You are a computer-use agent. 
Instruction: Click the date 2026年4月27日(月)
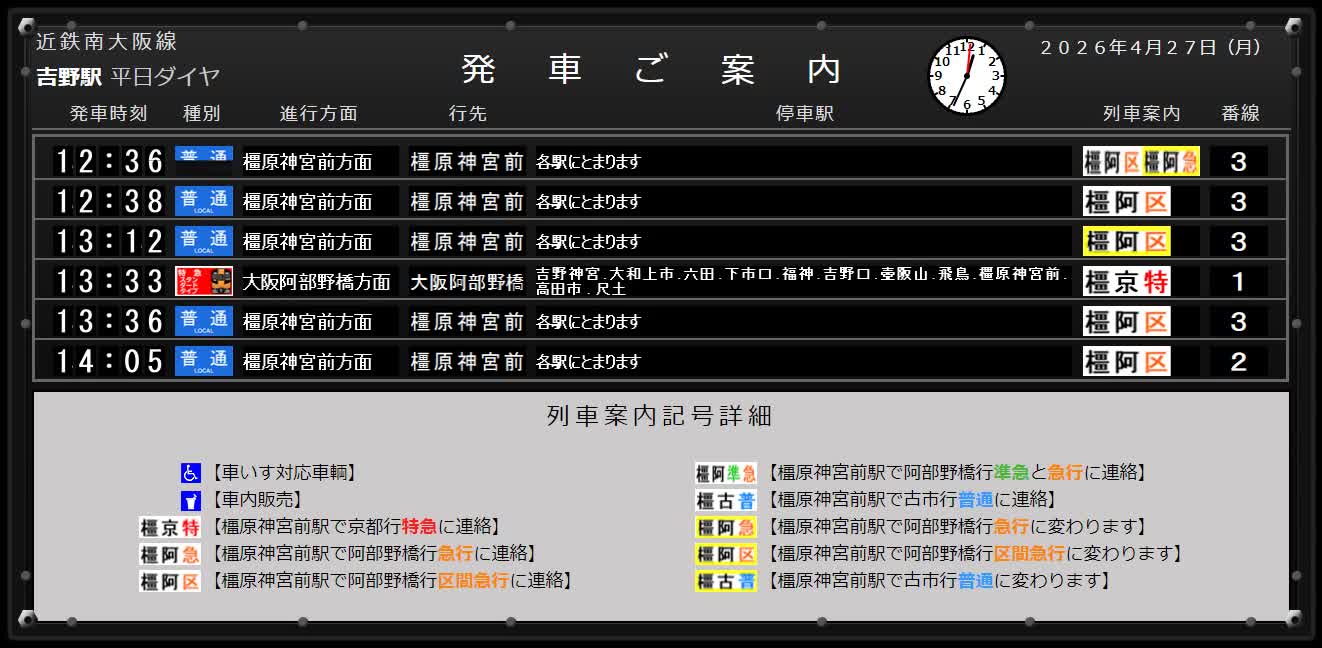[x=1151, y=47]
